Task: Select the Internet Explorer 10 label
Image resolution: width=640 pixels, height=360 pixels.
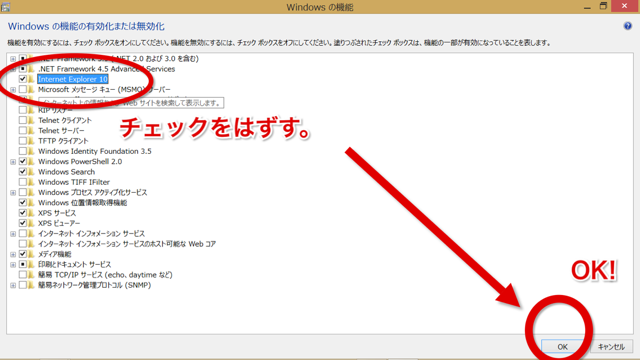Action: [x=73, y=79]
